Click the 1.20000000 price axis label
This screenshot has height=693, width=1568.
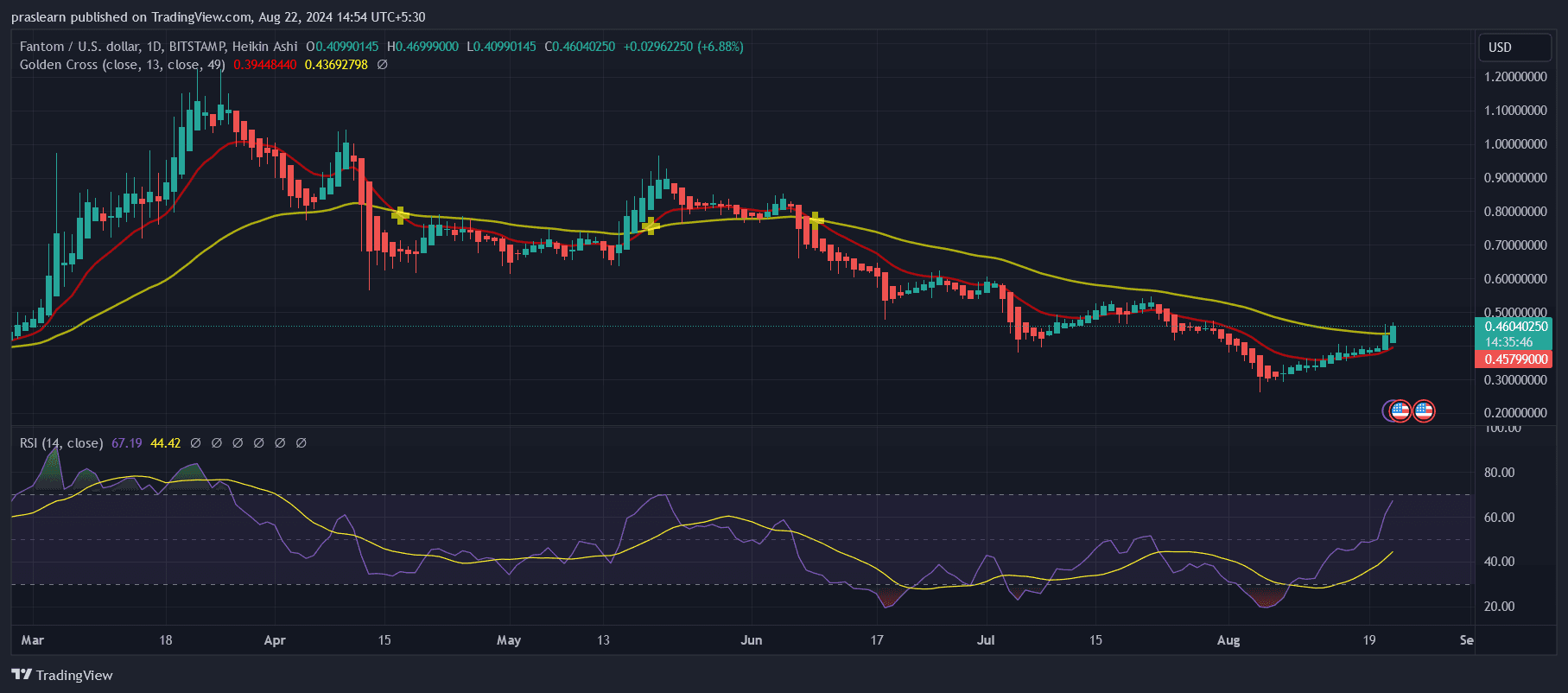coord(1515,77)
